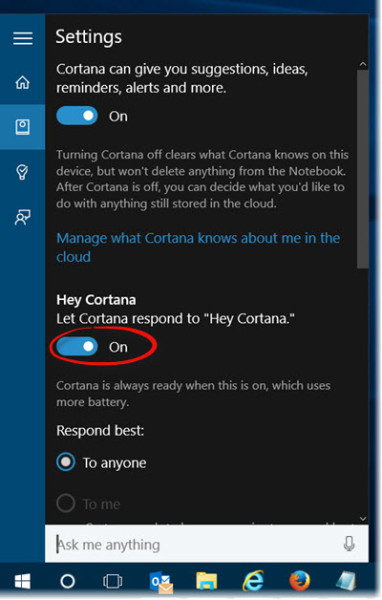Launch Internet Explorer from the taskbar
Viewport: 382px width, 600px height.
(x=253, y=581)
